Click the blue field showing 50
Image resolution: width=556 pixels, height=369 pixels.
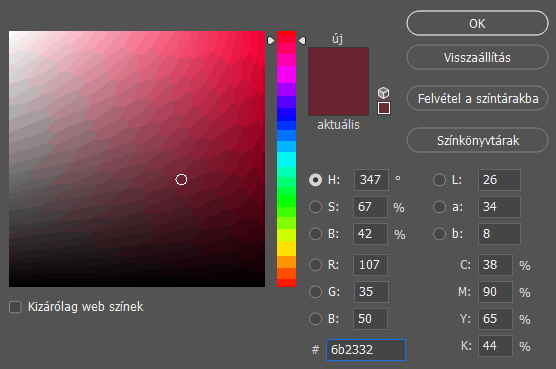coord(370,319)
